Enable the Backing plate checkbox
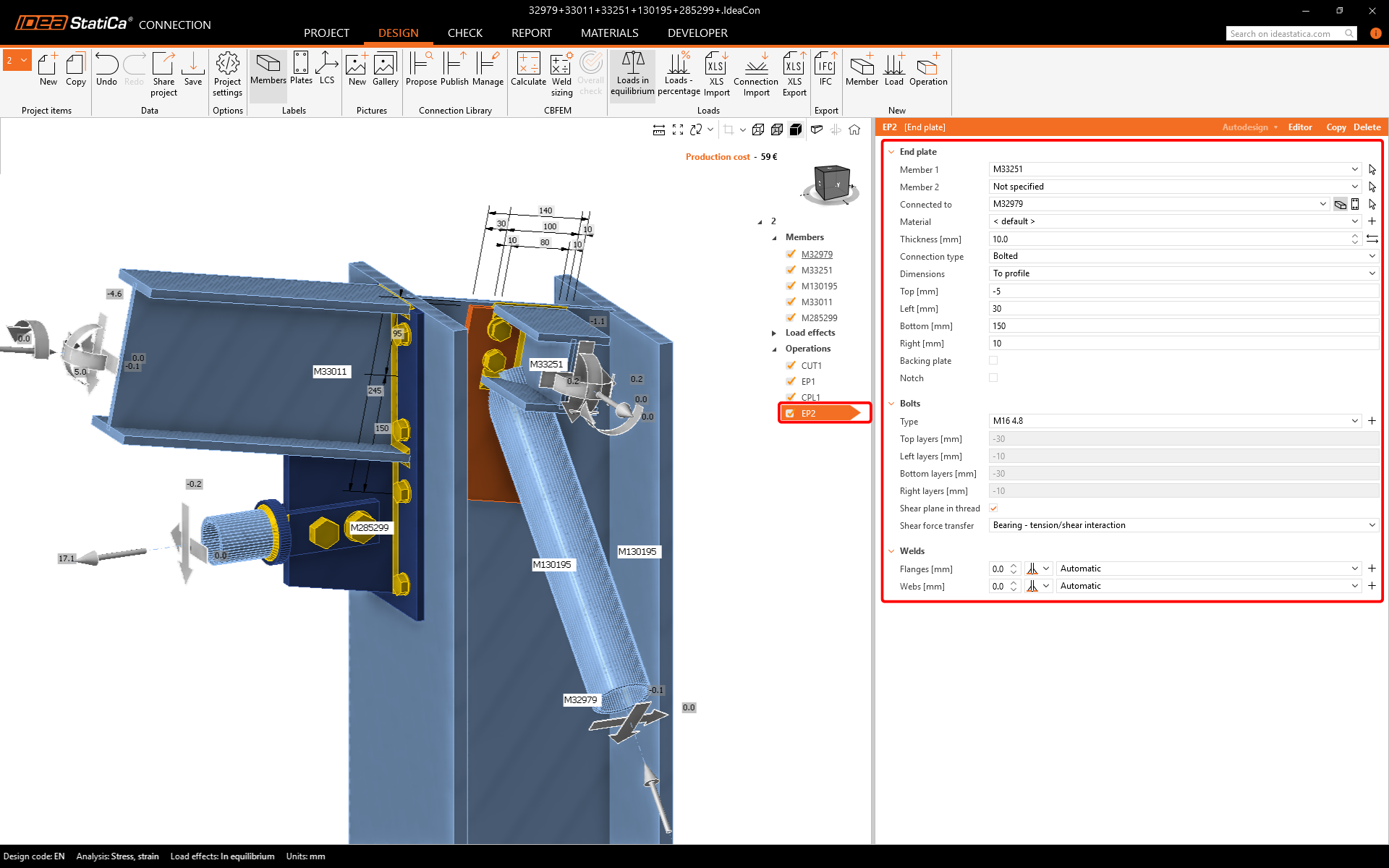 pos(993,360)
